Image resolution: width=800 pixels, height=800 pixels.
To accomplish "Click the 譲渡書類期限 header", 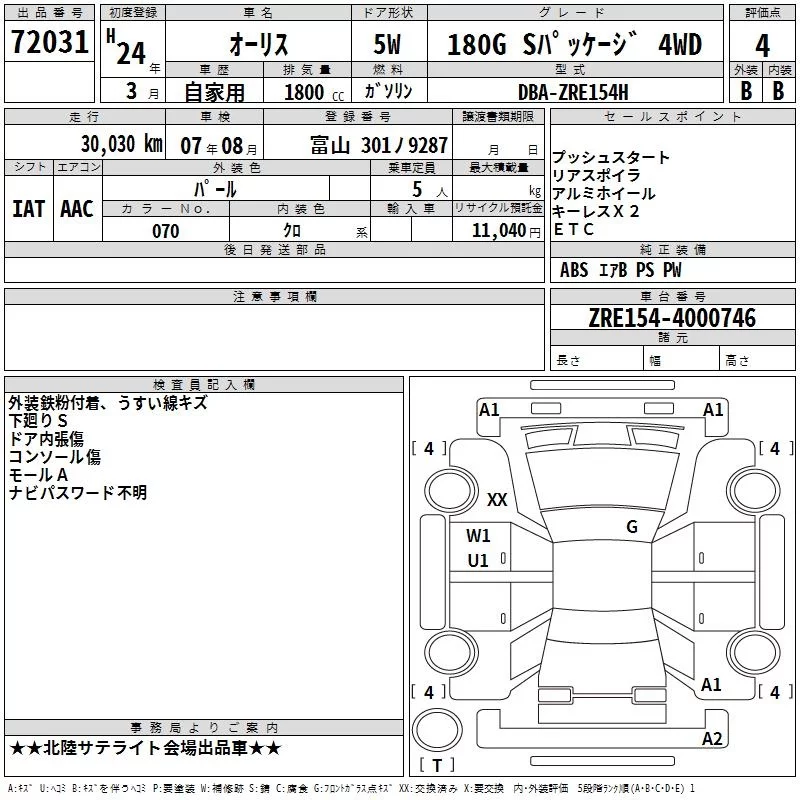I will [x=498, y=117].
